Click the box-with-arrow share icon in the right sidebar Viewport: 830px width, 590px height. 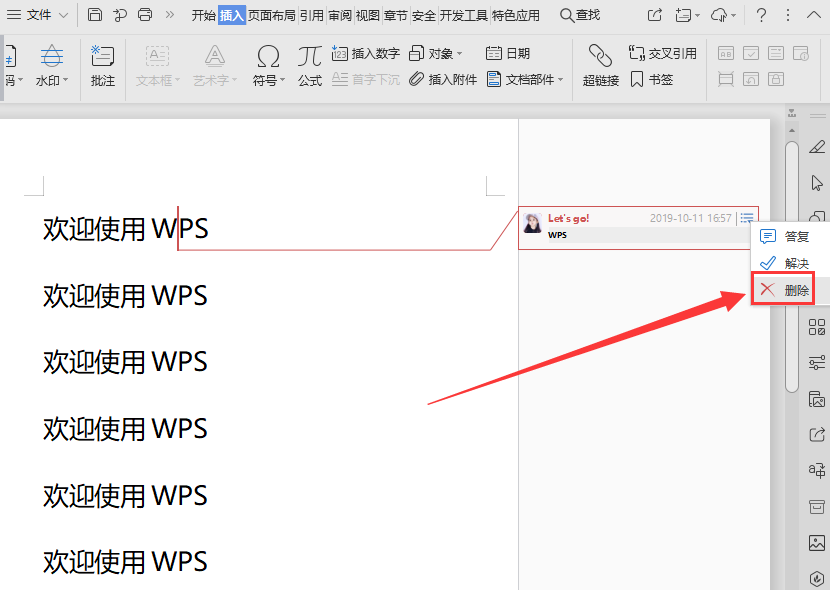click(817, 434)
